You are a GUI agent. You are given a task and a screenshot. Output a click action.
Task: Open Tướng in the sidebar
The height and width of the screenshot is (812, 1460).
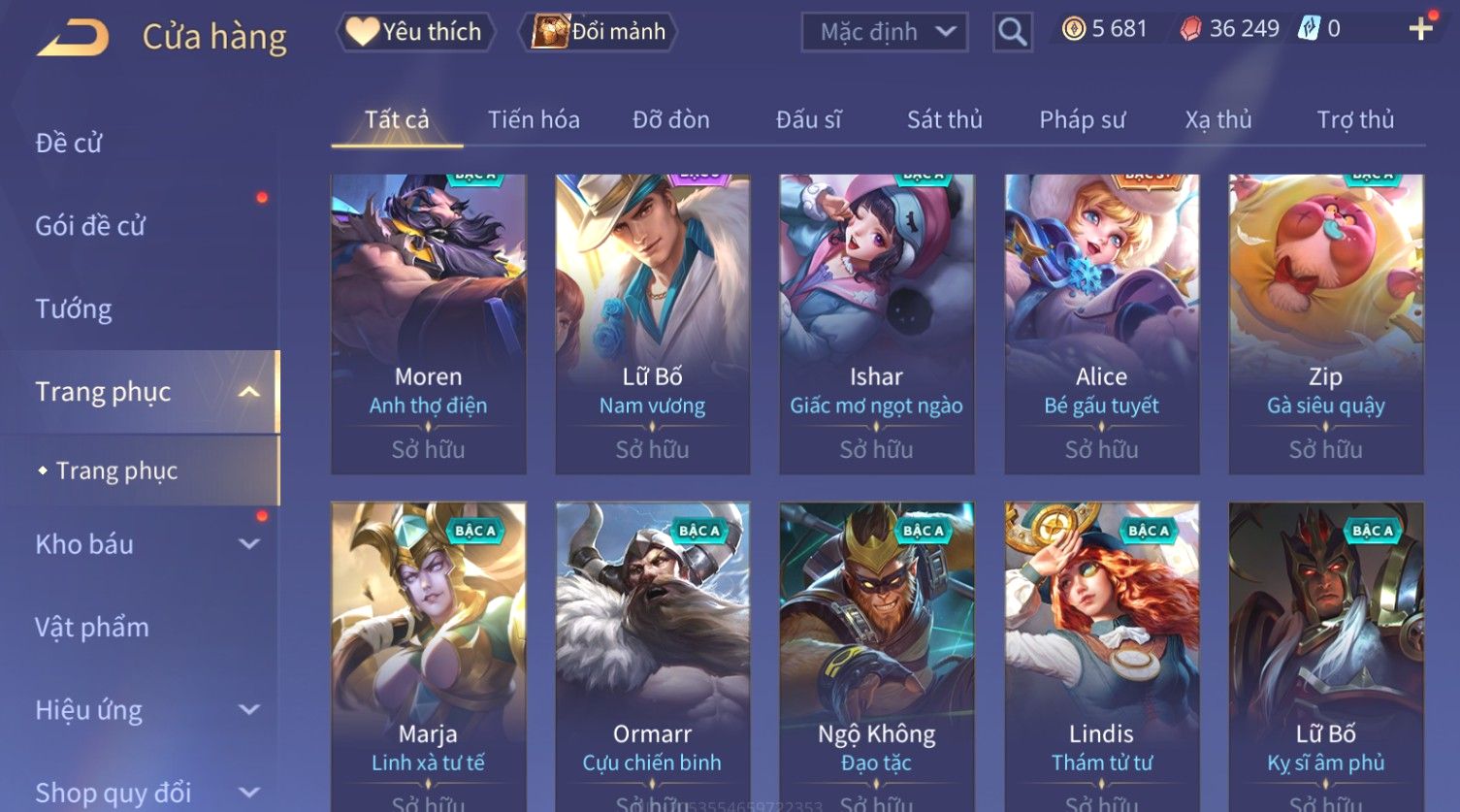(x=74, y=309)
